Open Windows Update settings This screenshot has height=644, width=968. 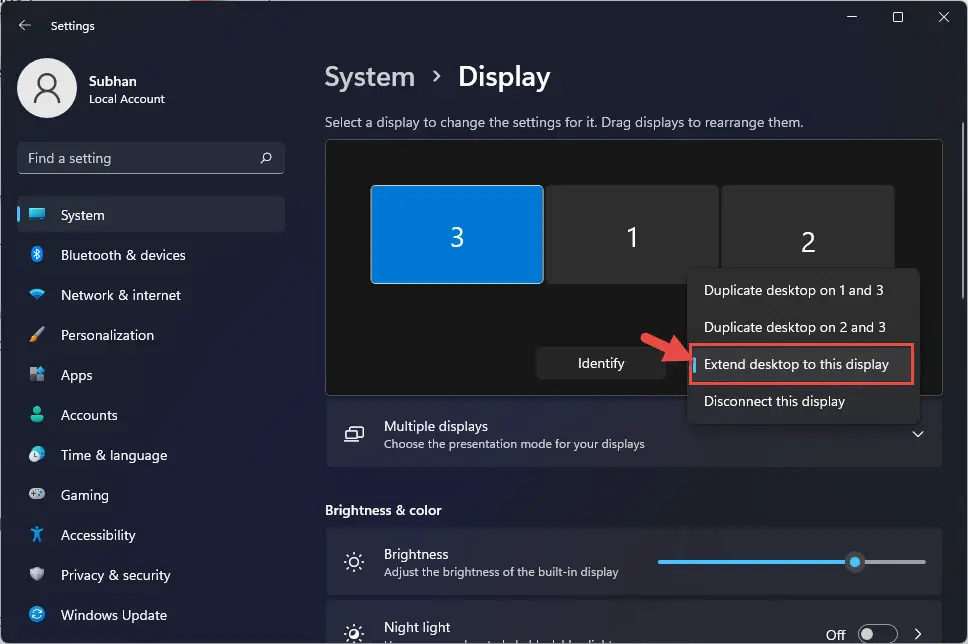[151, 615]
